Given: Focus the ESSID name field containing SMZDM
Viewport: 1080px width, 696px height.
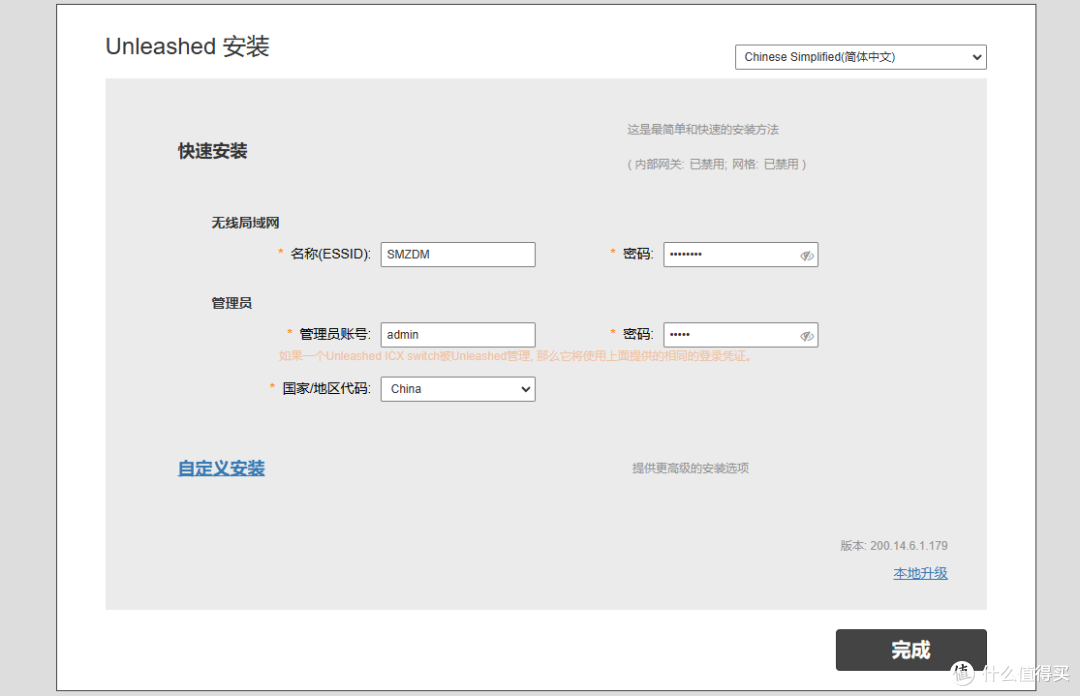Looking at the screenshot, I should 458,254.
